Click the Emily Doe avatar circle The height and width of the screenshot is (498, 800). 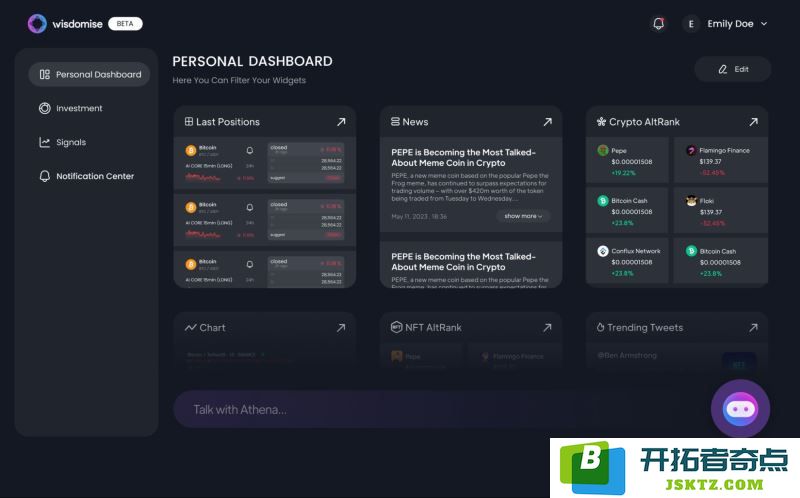(x=691, y=24)
